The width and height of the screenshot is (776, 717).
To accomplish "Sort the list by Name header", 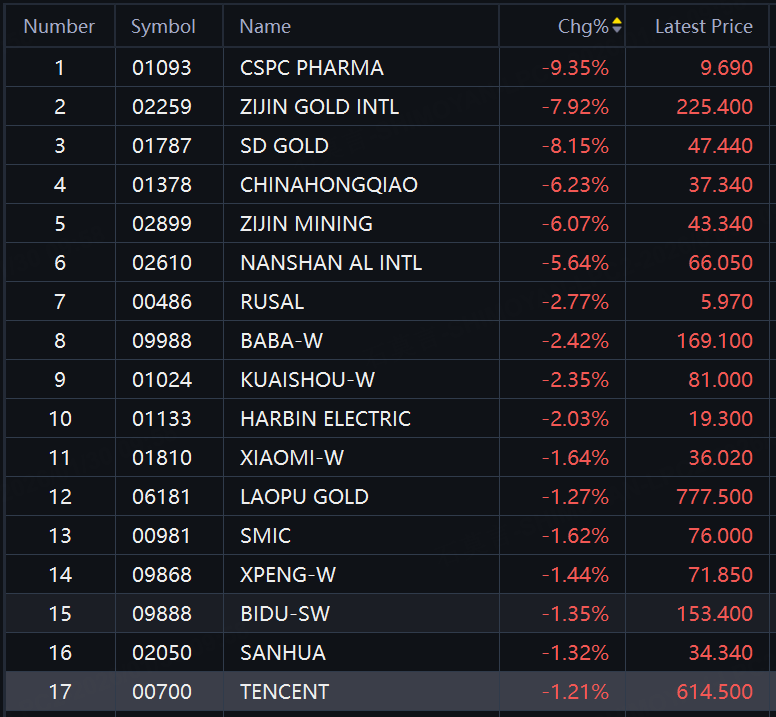I will click(x=265, y=27).
